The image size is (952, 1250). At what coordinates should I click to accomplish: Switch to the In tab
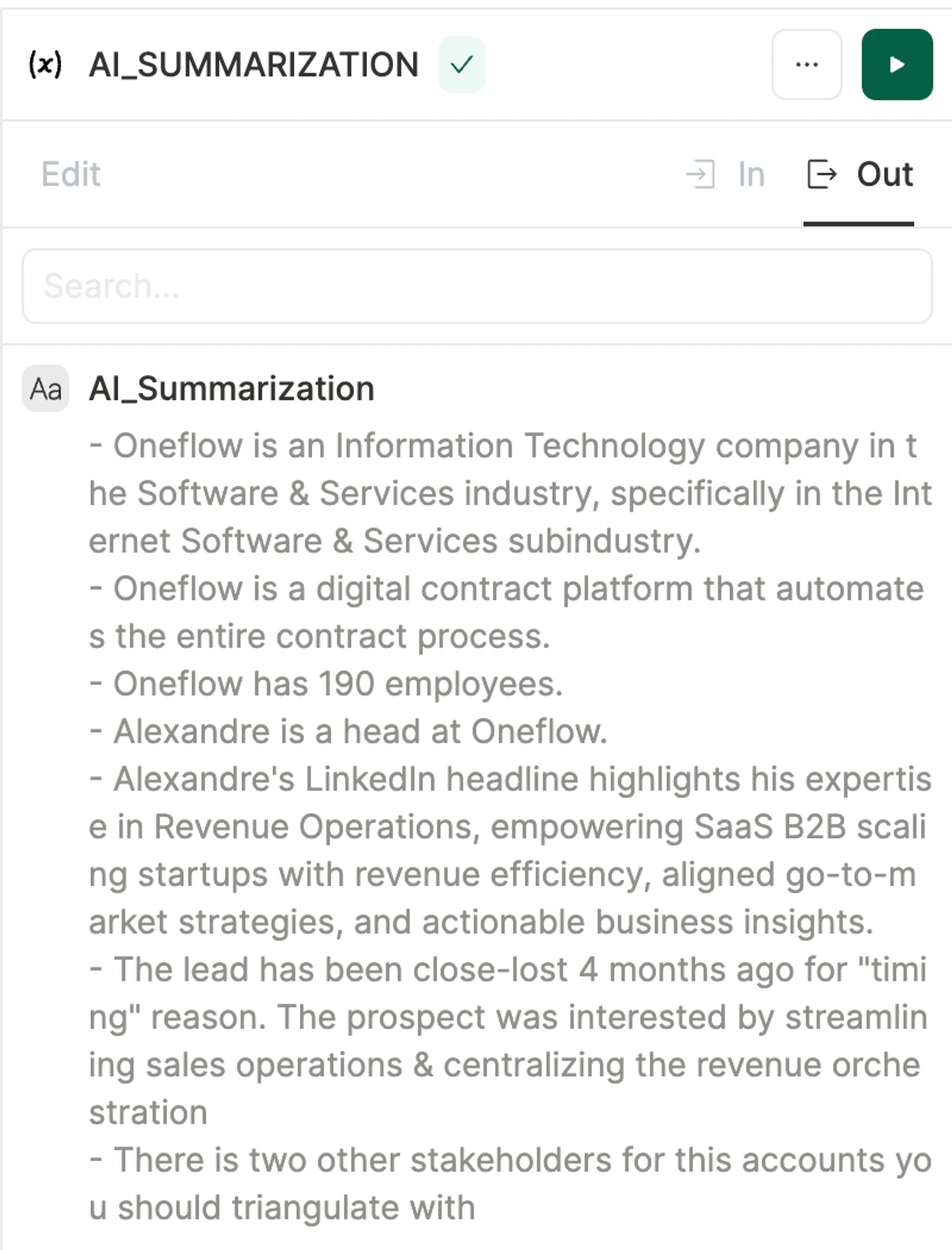pyautogui.click(x=752, y=174)
